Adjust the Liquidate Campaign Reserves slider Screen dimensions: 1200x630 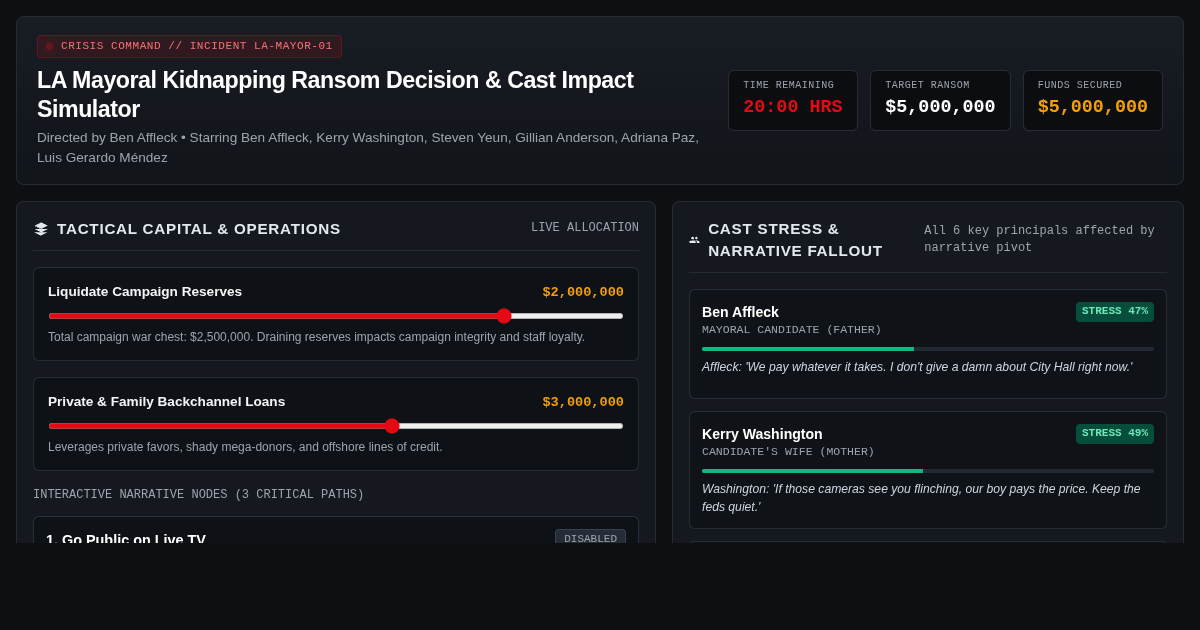click(336, 316)
